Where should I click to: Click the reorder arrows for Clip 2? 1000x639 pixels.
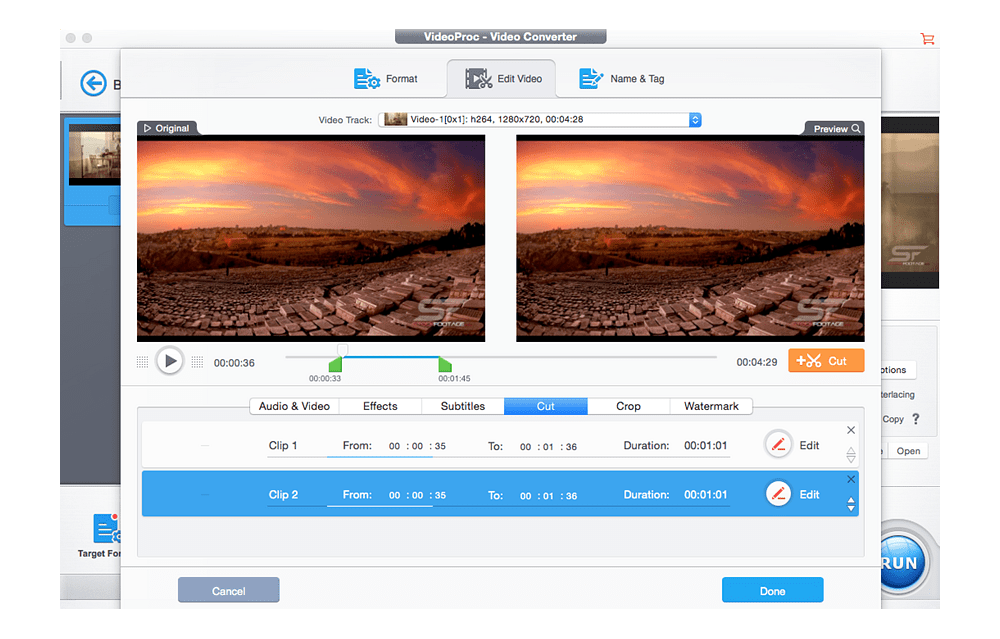pos(851,504)
